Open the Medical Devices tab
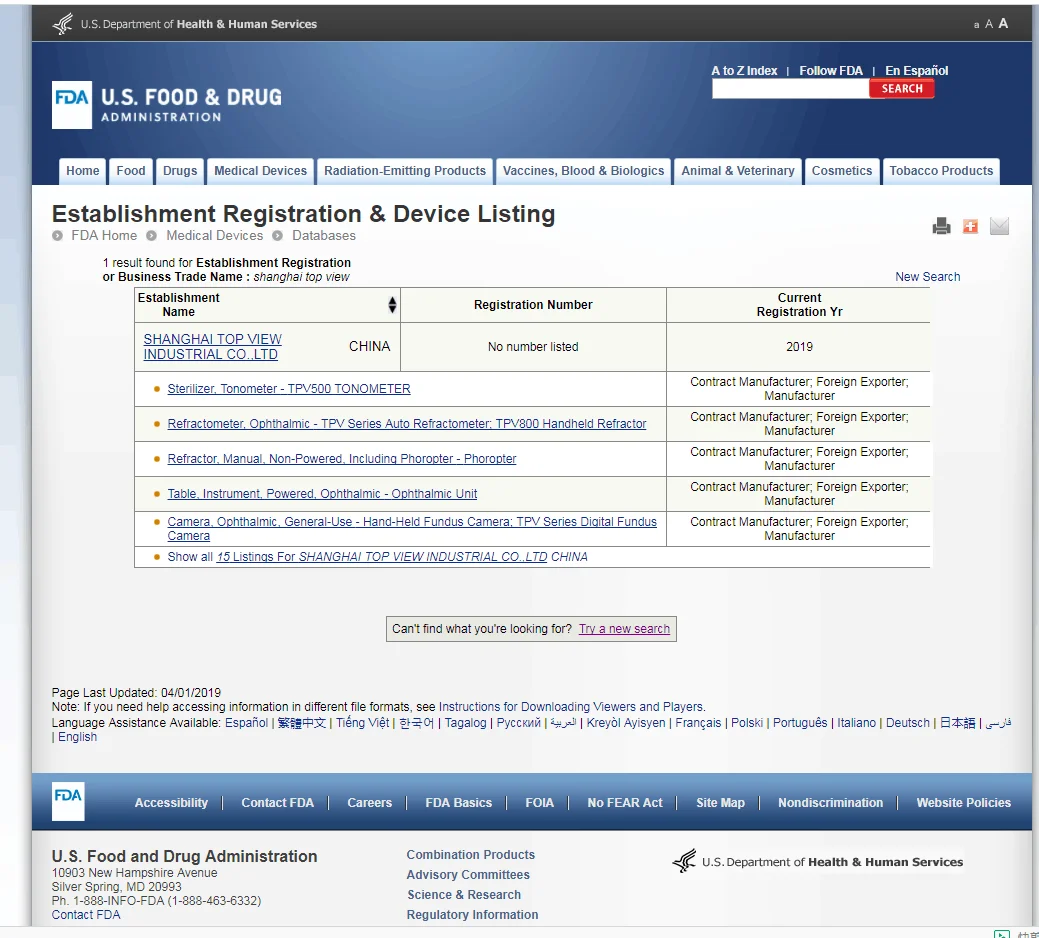The image size is (1039, 938). (260, 171)
